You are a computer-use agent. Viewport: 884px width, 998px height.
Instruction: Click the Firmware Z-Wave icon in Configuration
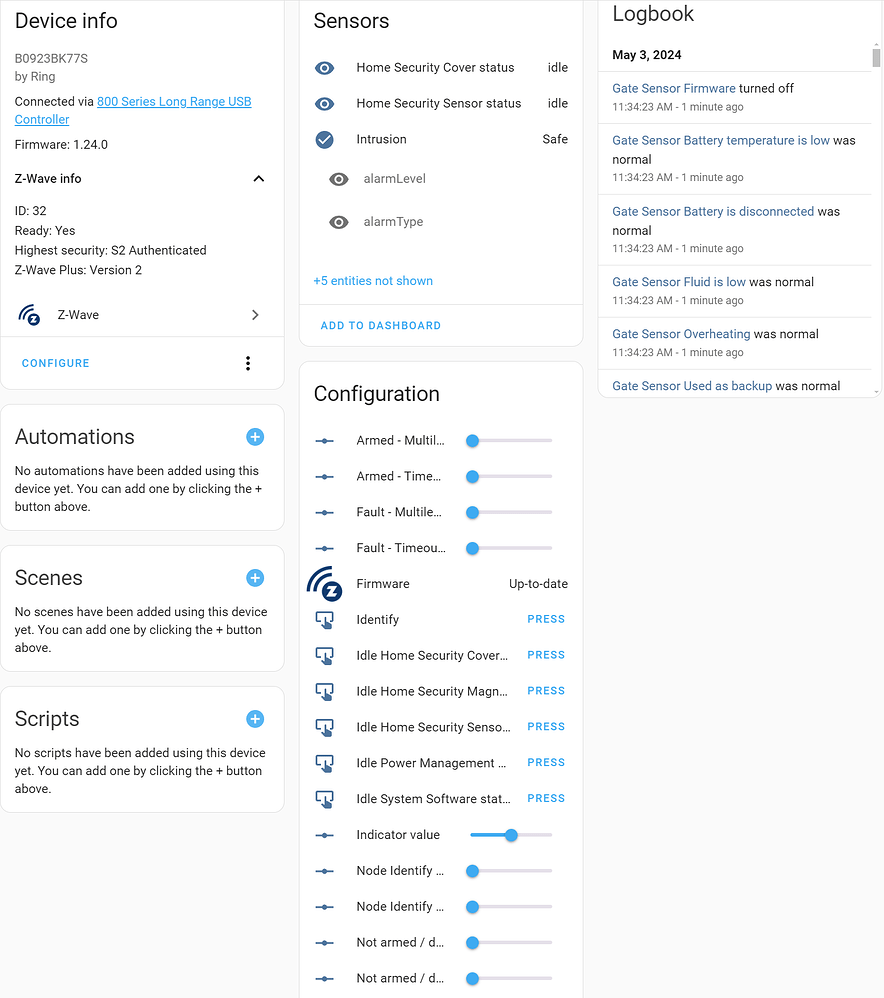324,583
